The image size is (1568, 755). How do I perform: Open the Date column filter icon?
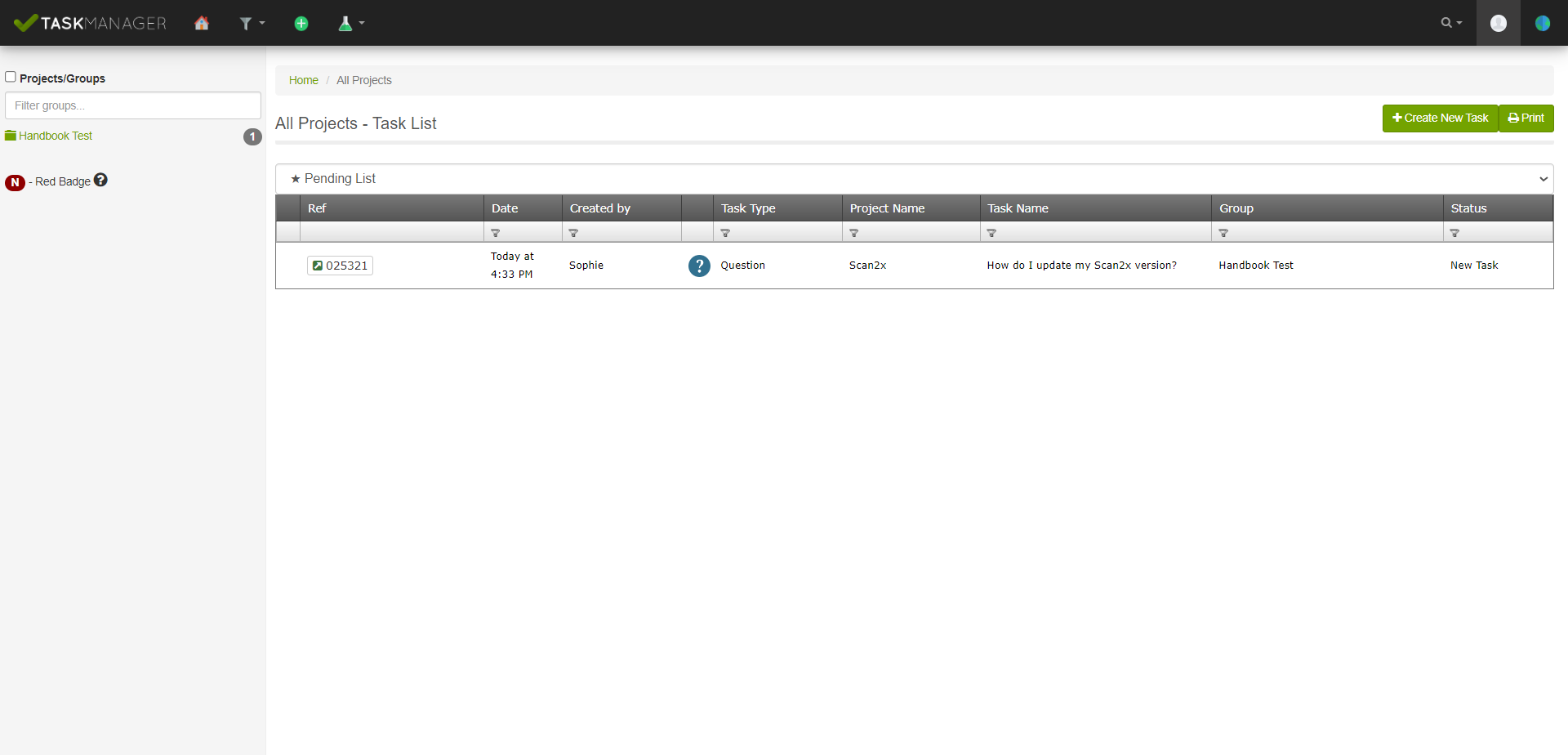pyautogui.click(x=496, y=233)
